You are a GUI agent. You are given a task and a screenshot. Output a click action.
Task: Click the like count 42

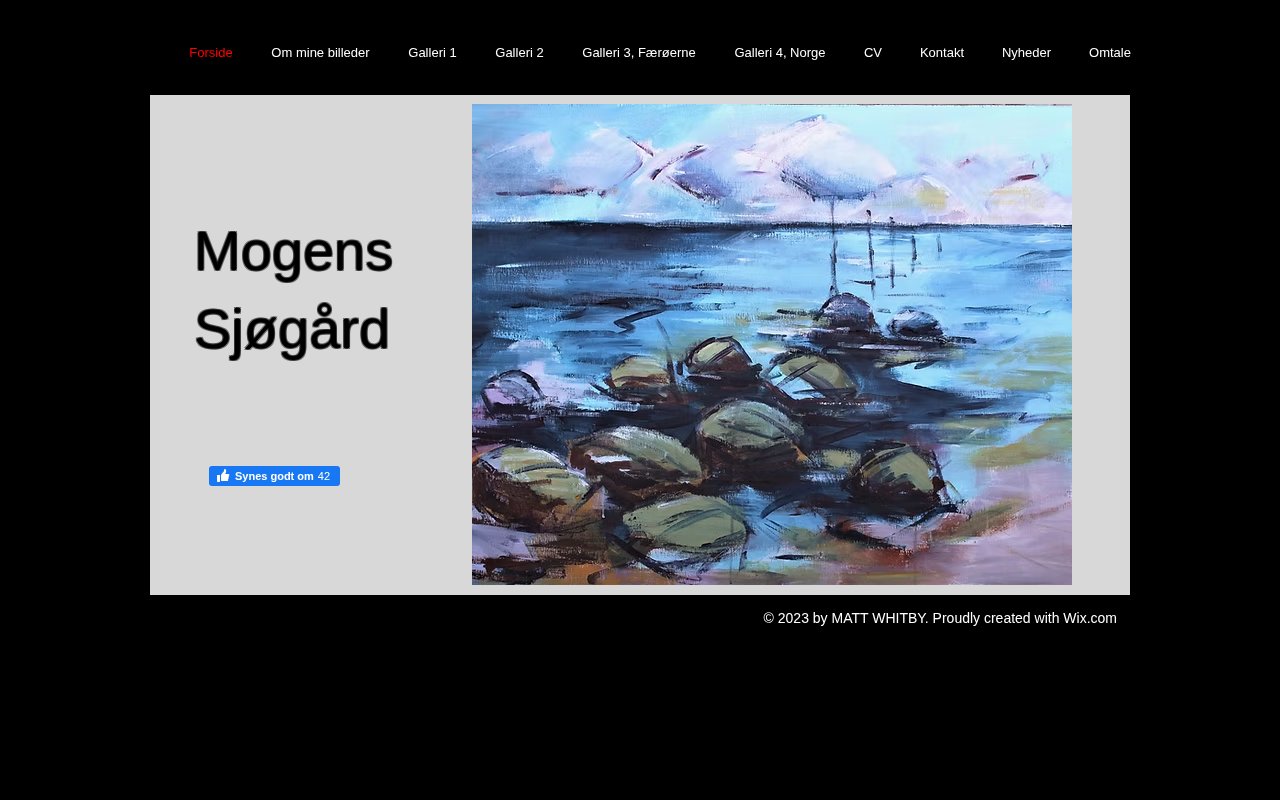point(324,476)
